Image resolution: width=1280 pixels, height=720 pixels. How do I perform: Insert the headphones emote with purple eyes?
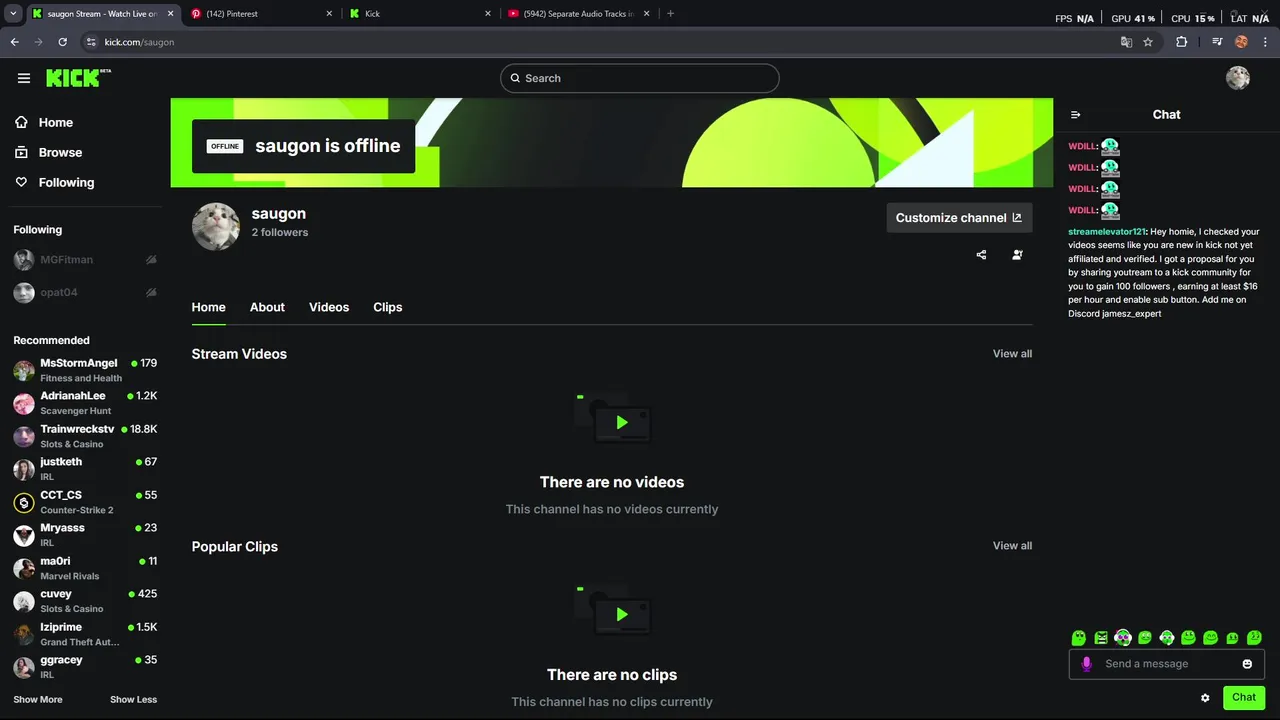point(1123,637)
